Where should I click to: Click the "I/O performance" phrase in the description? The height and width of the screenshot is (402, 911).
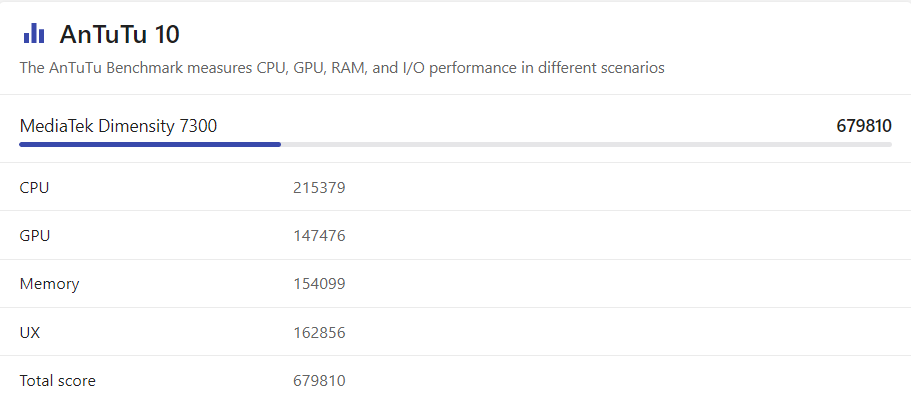click(458, 68)
